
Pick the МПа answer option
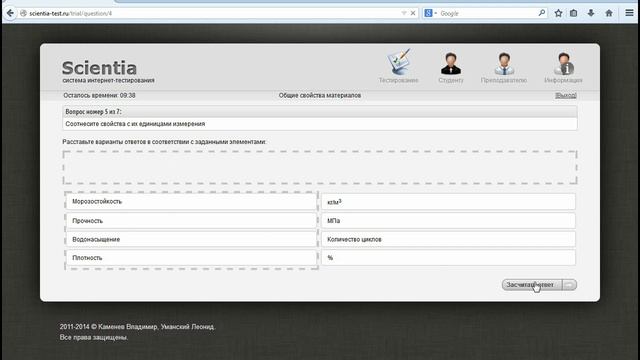pos(448,221)
